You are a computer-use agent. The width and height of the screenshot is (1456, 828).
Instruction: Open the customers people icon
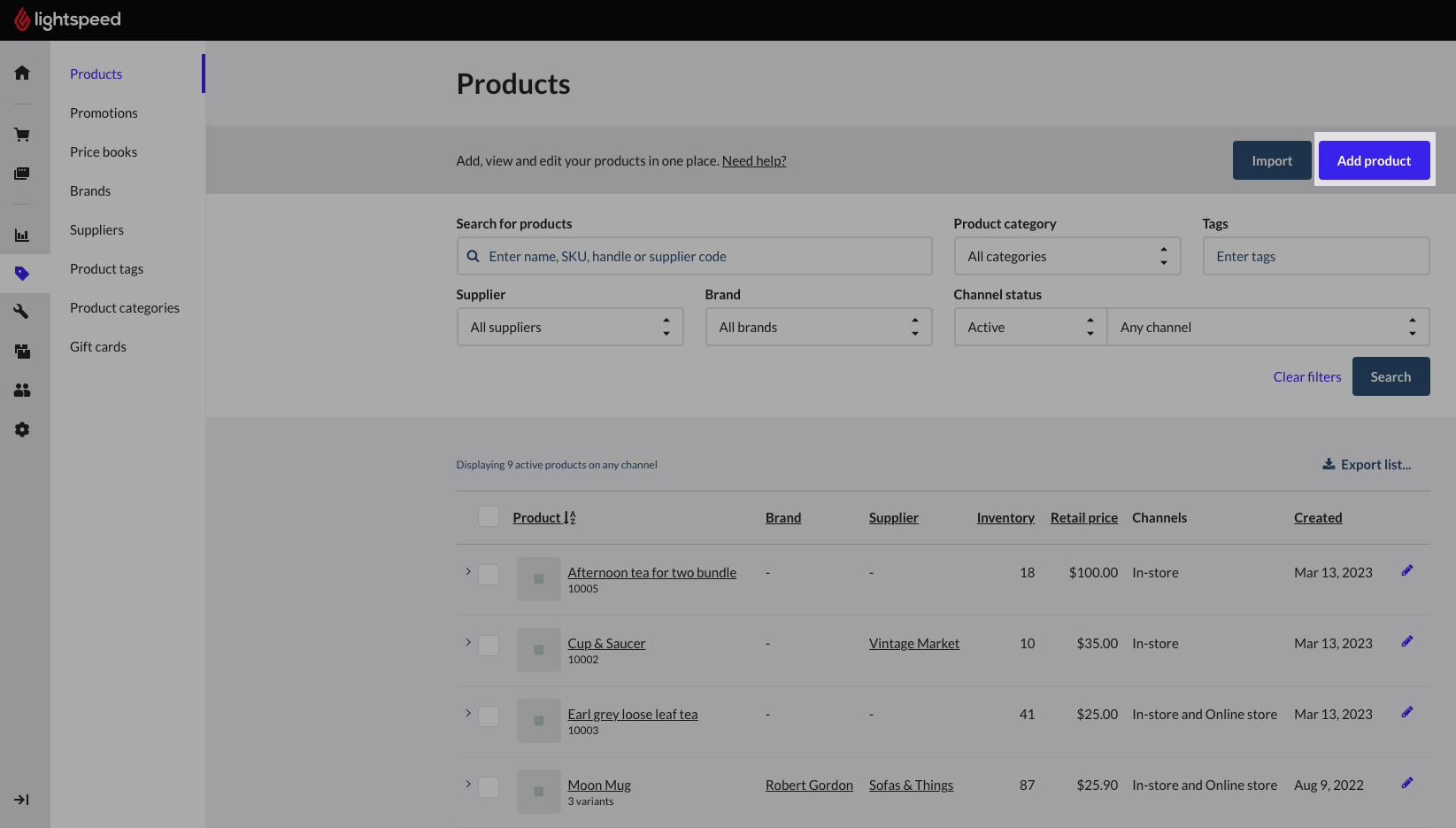22,390
